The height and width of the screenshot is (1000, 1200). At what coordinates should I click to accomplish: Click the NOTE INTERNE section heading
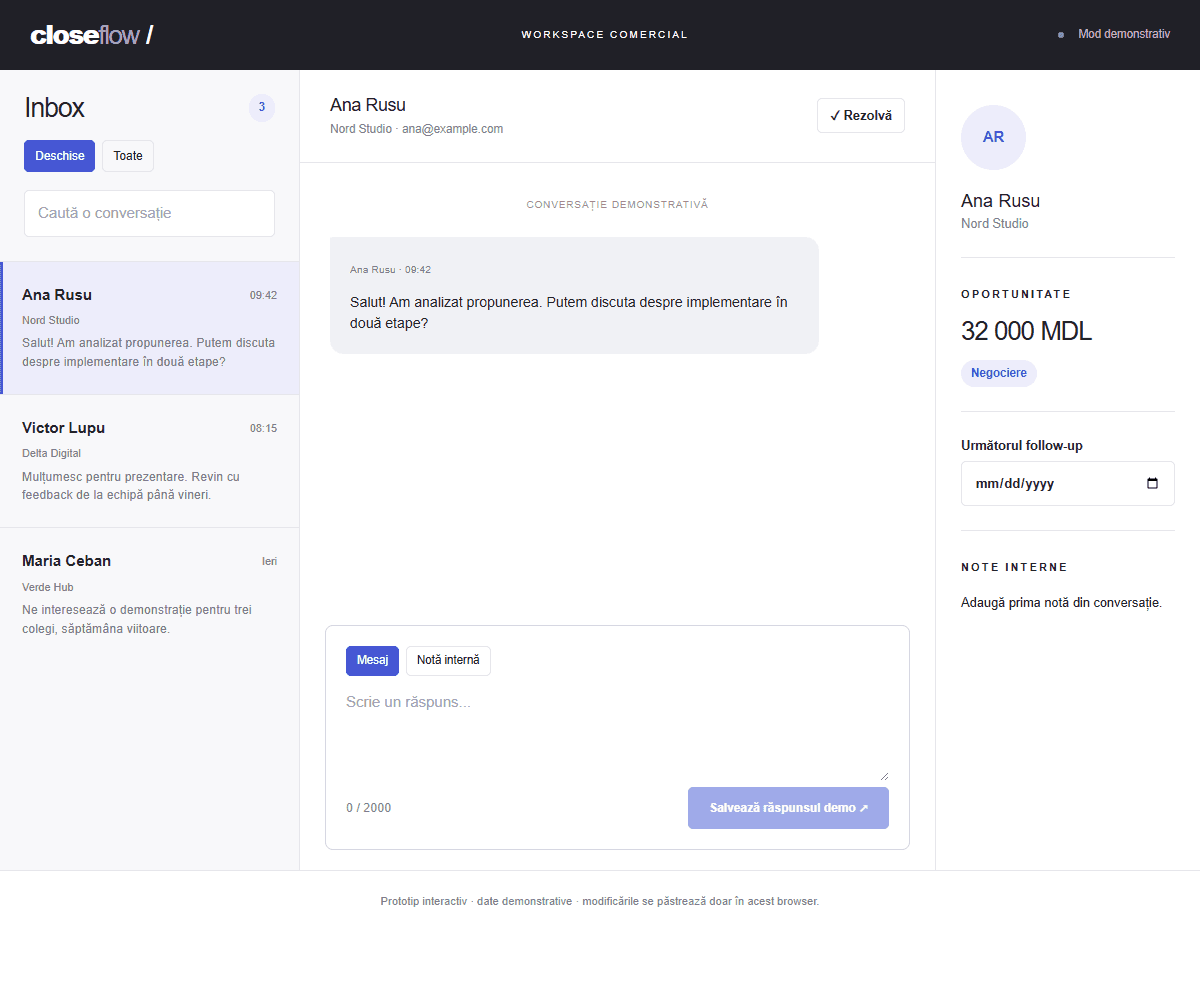pyautogui.click(x=1014, y=567)
